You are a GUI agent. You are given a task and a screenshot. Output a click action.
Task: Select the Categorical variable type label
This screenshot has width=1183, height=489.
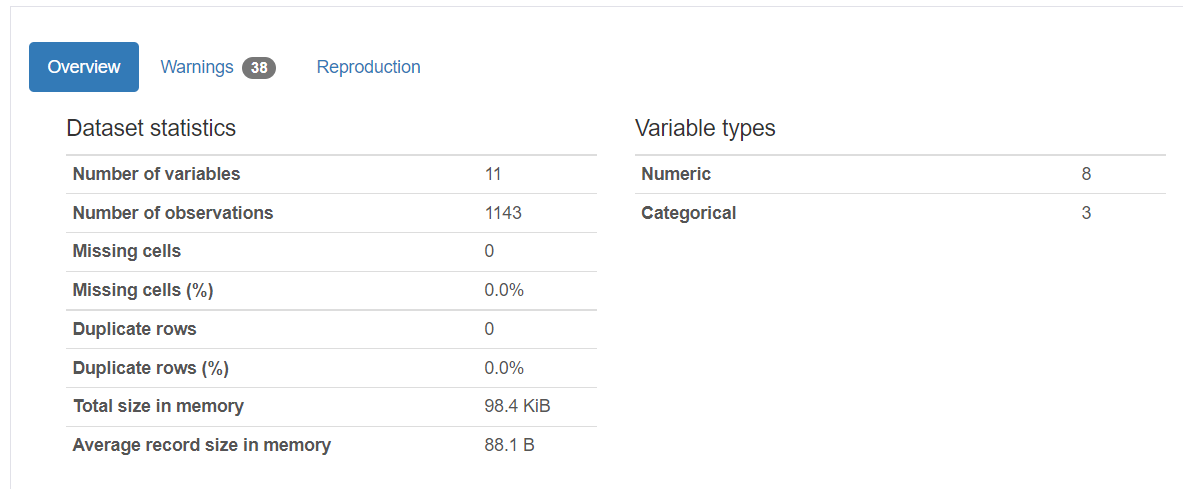[688, 213]
